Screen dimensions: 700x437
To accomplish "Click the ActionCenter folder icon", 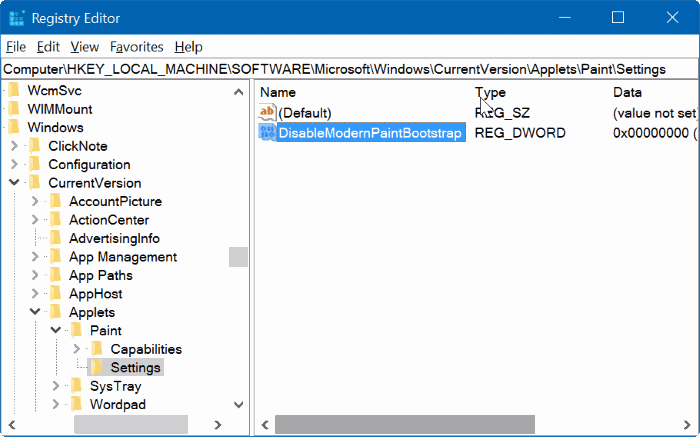I will (55, 220).
